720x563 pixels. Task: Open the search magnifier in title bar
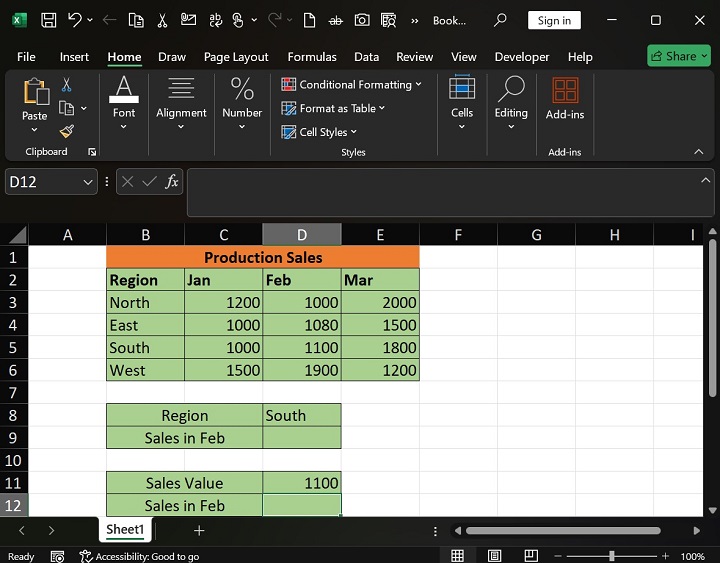(x=500, y=20)
